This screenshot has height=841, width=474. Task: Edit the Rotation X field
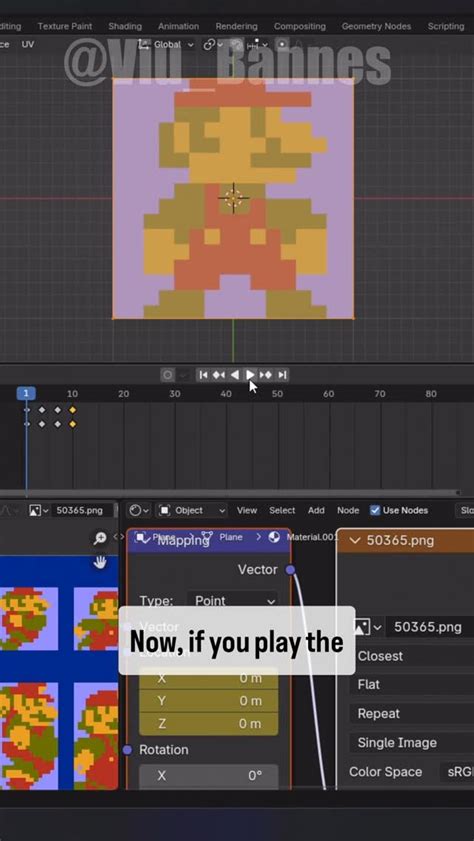(x=209, y=776)
